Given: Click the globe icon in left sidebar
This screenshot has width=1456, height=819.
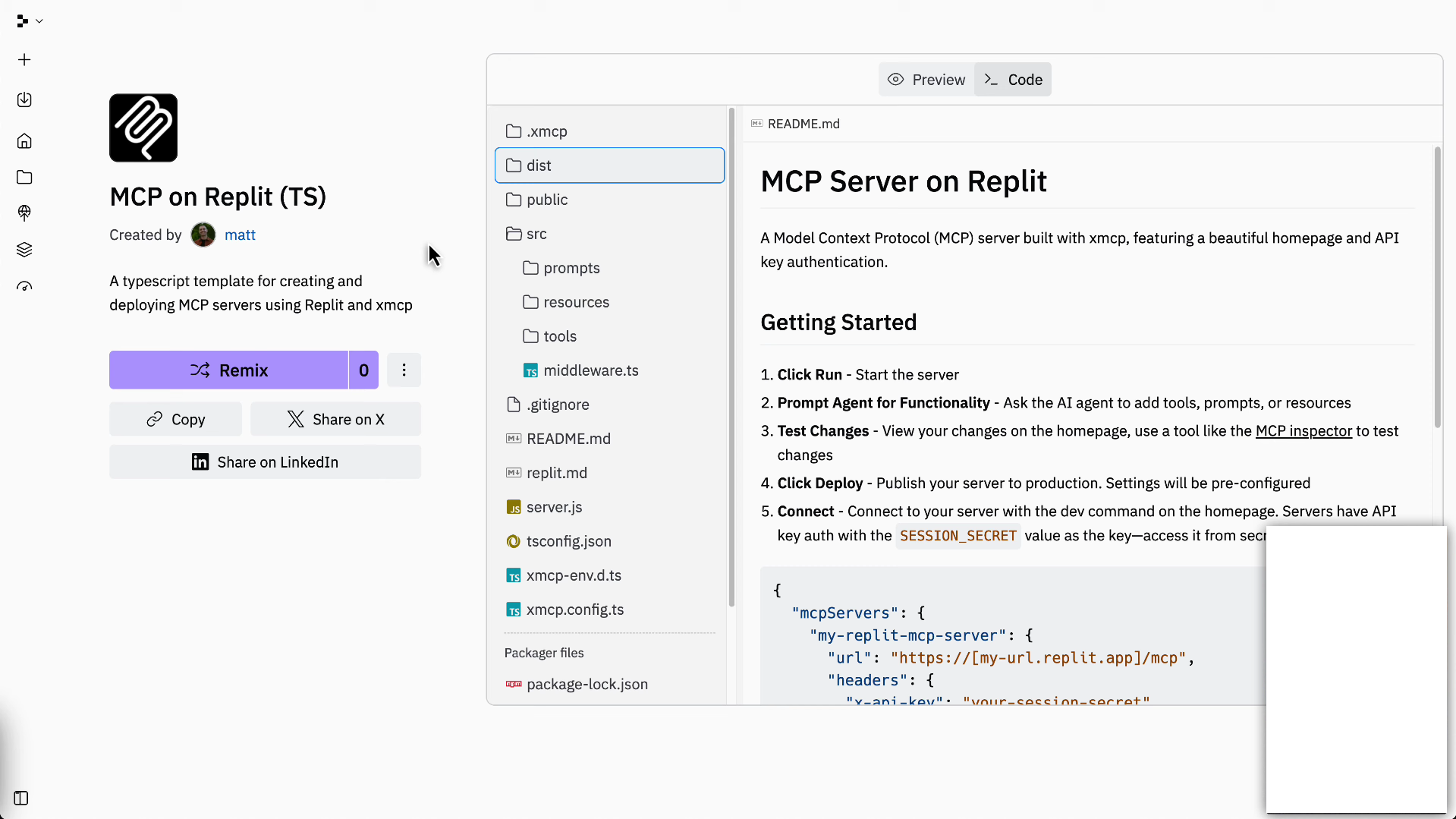Looking at the screenshot, I should point(24,213).
